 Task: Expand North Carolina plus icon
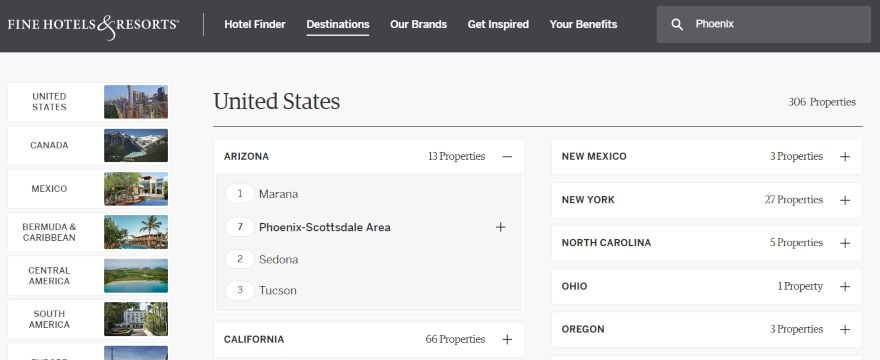pyautogui.click(x=845, y=243)
